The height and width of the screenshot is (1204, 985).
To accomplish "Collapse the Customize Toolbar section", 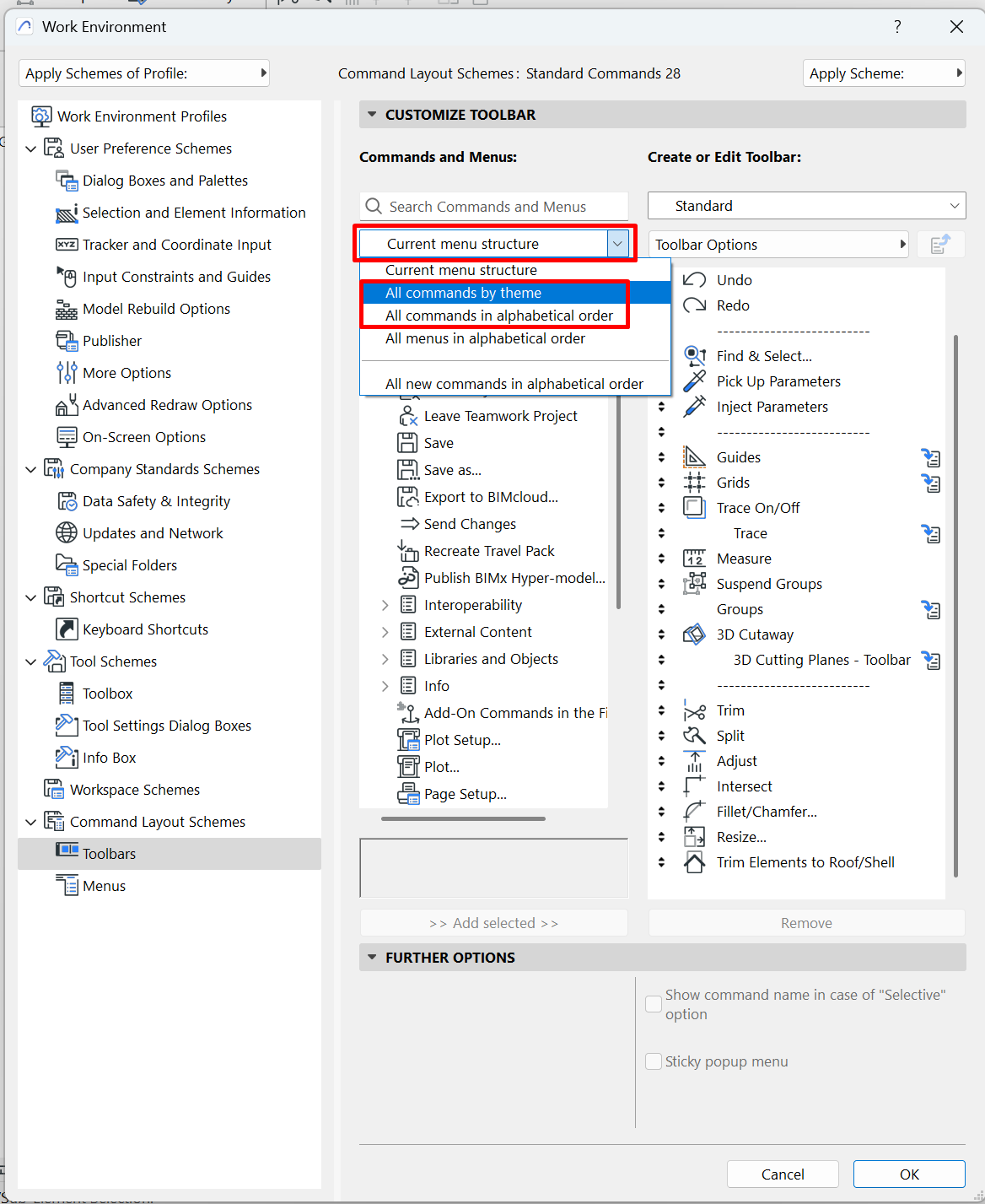I will coord(372,115).
